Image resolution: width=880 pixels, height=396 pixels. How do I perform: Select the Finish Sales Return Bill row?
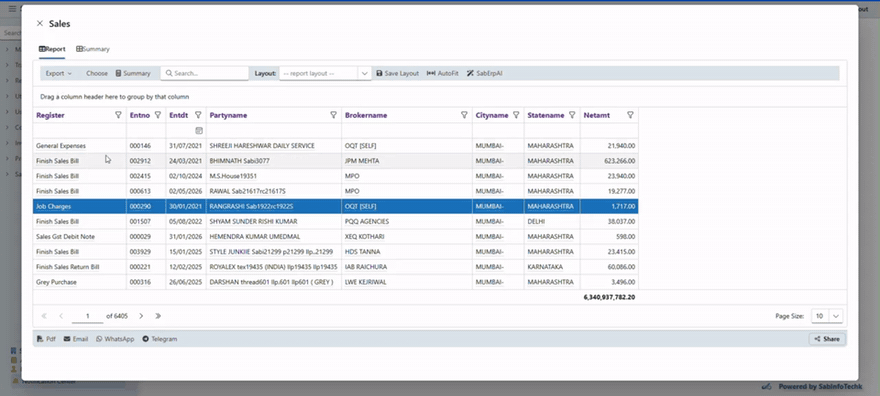tap(336, 267)
